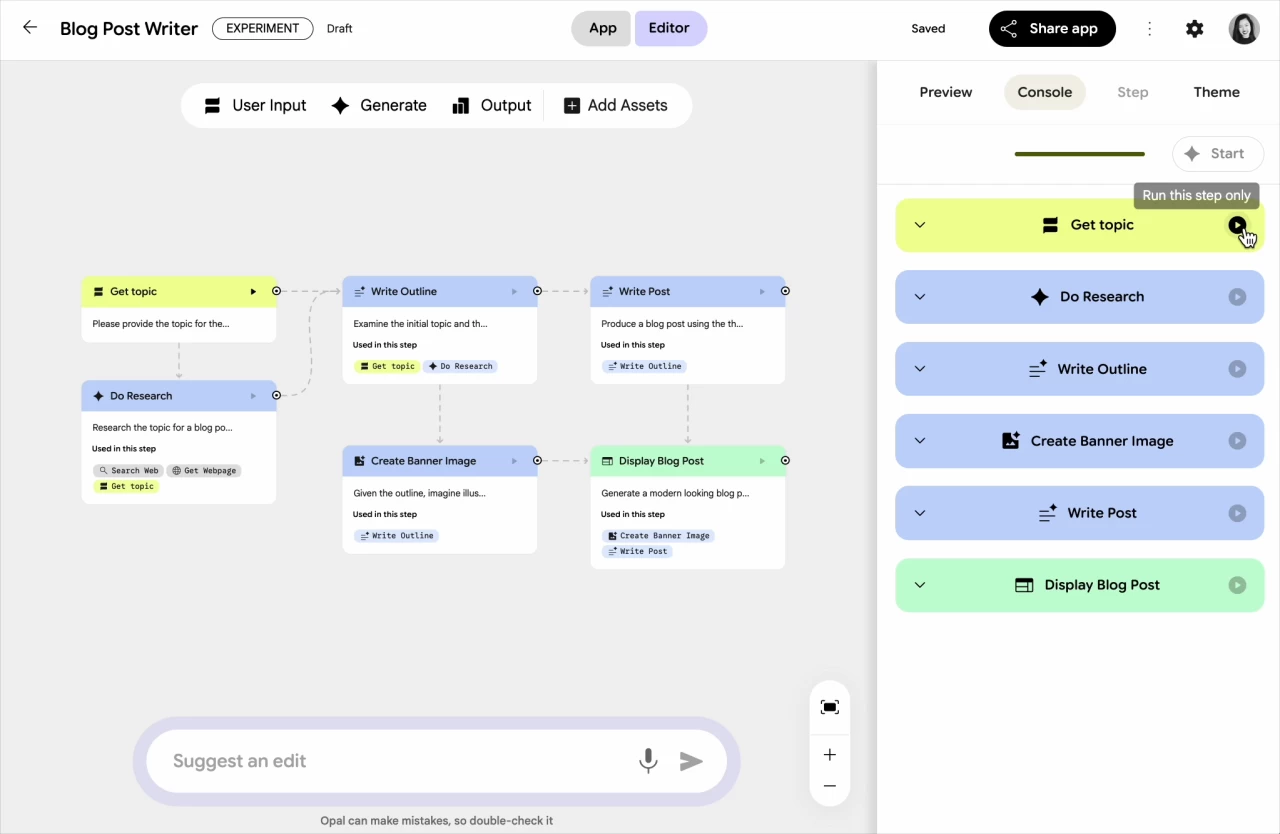This screenshot has height=834, width=1280.
Task: Expand the Display Blog Post step details
Action: pos(920,585)
